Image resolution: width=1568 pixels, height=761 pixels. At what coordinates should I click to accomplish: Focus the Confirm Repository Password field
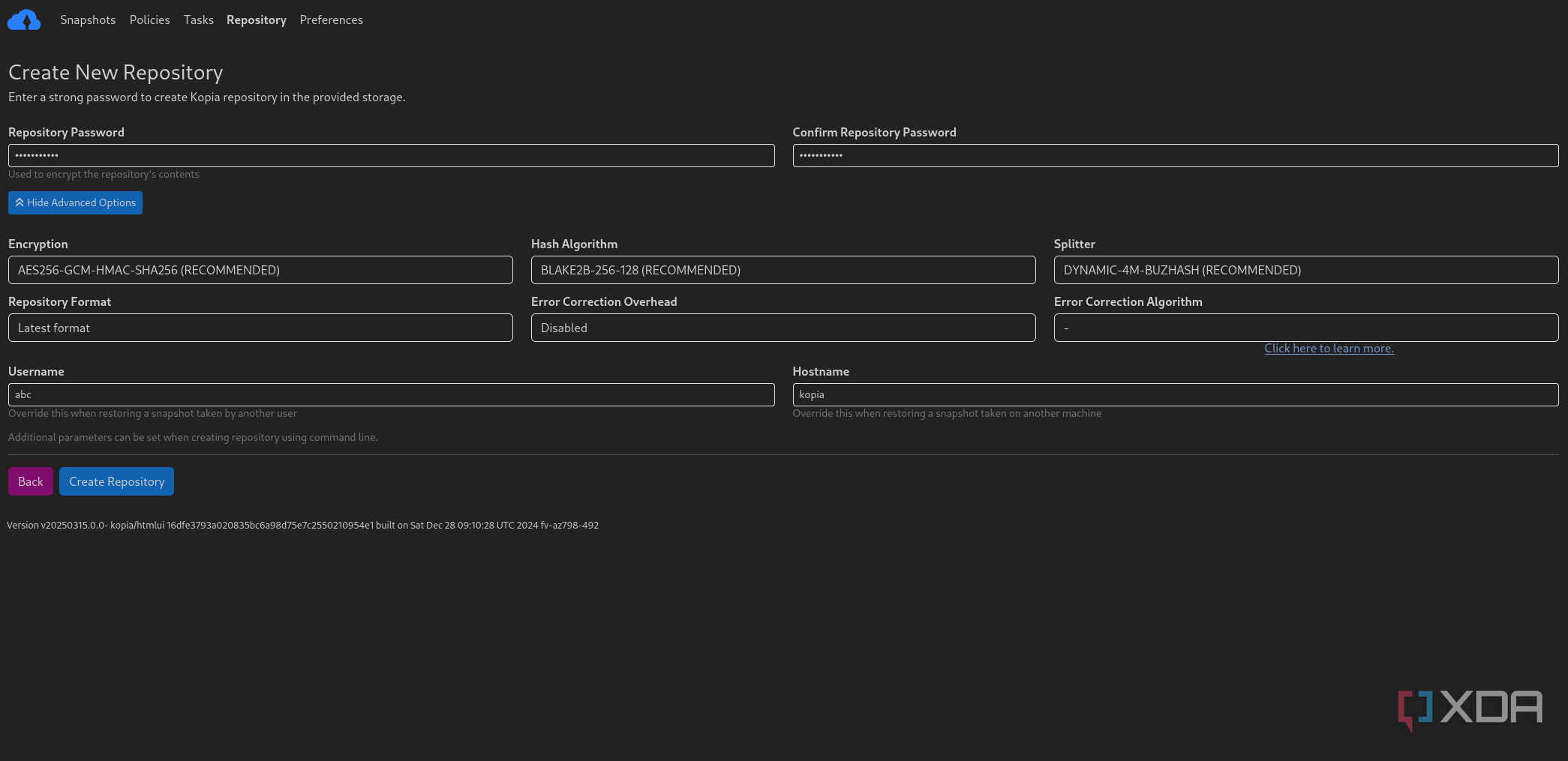tap(1176, 155)
